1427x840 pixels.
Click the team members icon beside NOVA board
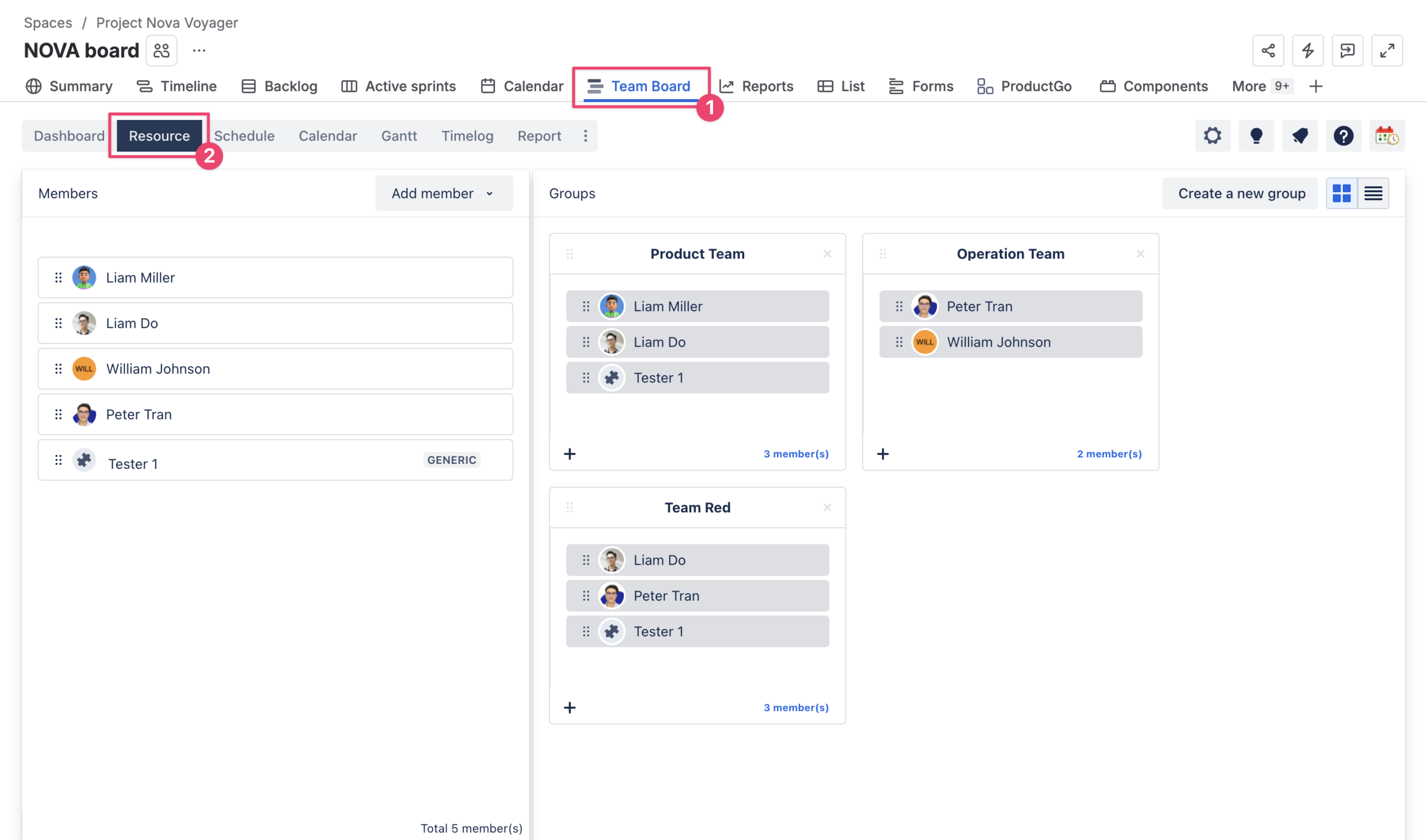point(162,50)
